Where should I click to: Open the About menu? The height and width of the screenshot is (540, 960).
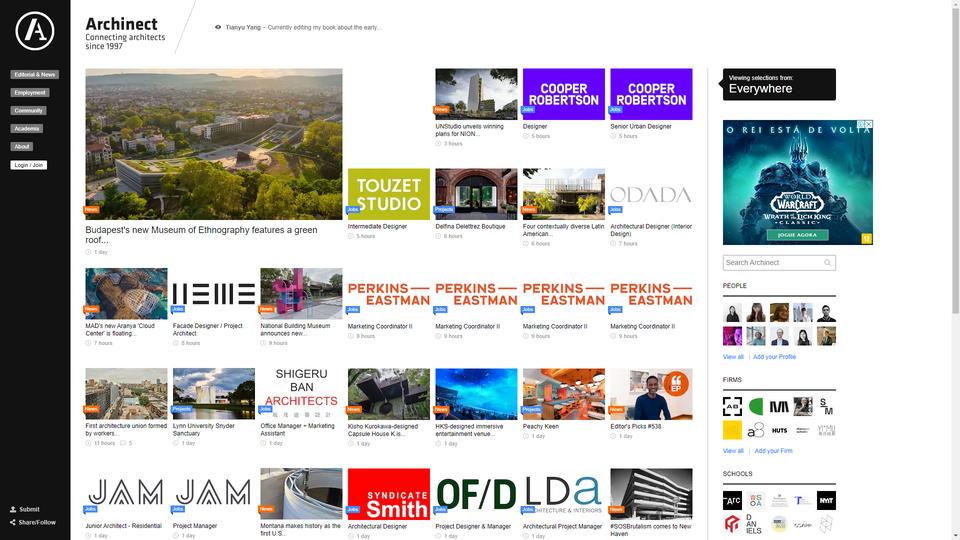(x=21, y=146)
